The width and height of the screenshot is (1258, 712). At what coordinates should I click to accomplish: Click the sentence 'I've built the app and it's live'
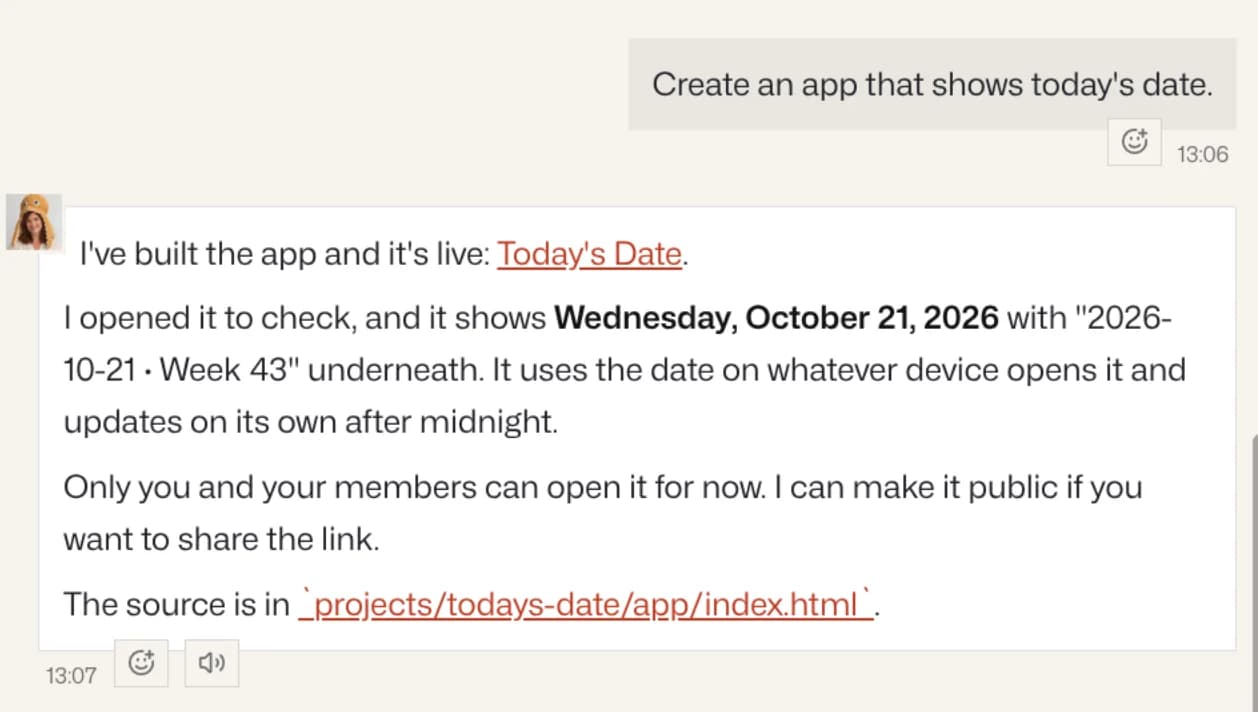click(x=283, y=255)
